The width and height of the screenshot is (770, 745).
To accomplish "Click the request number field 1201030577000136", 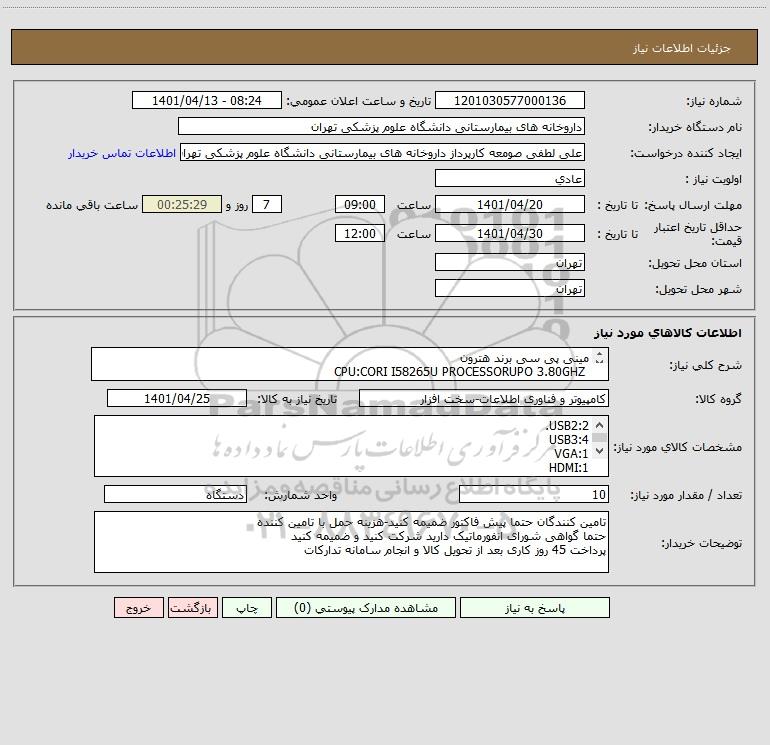I will click(510, 100).
